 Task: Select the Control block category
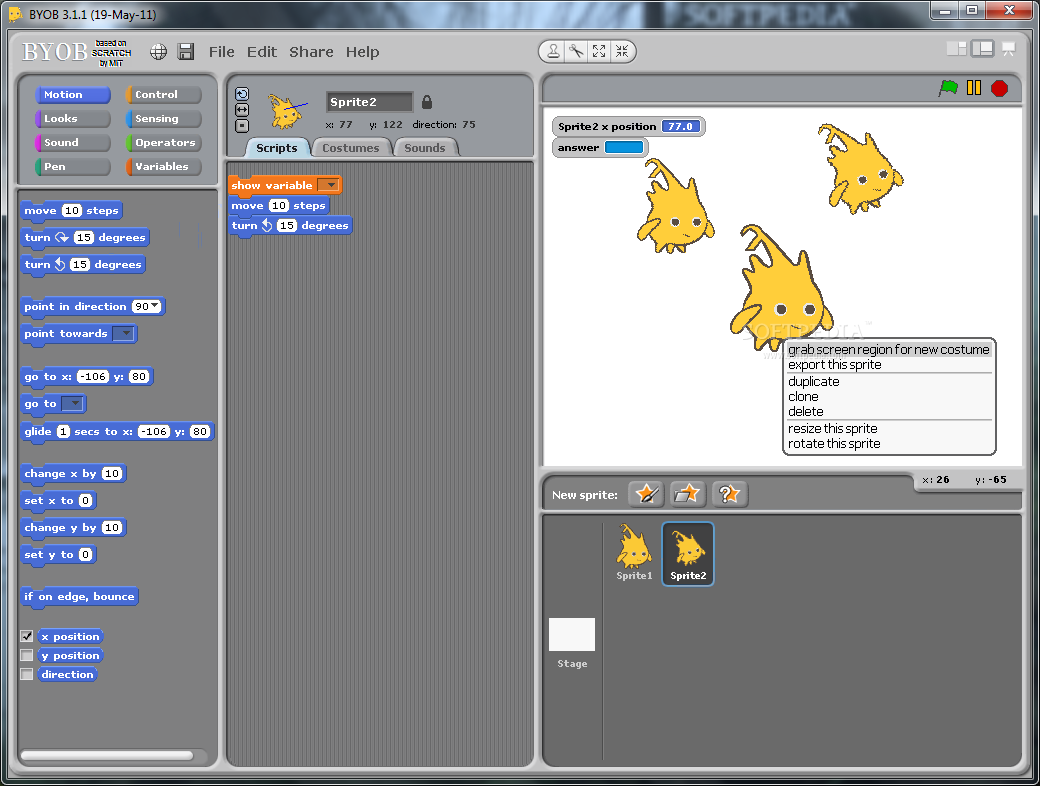pos(163,95)
